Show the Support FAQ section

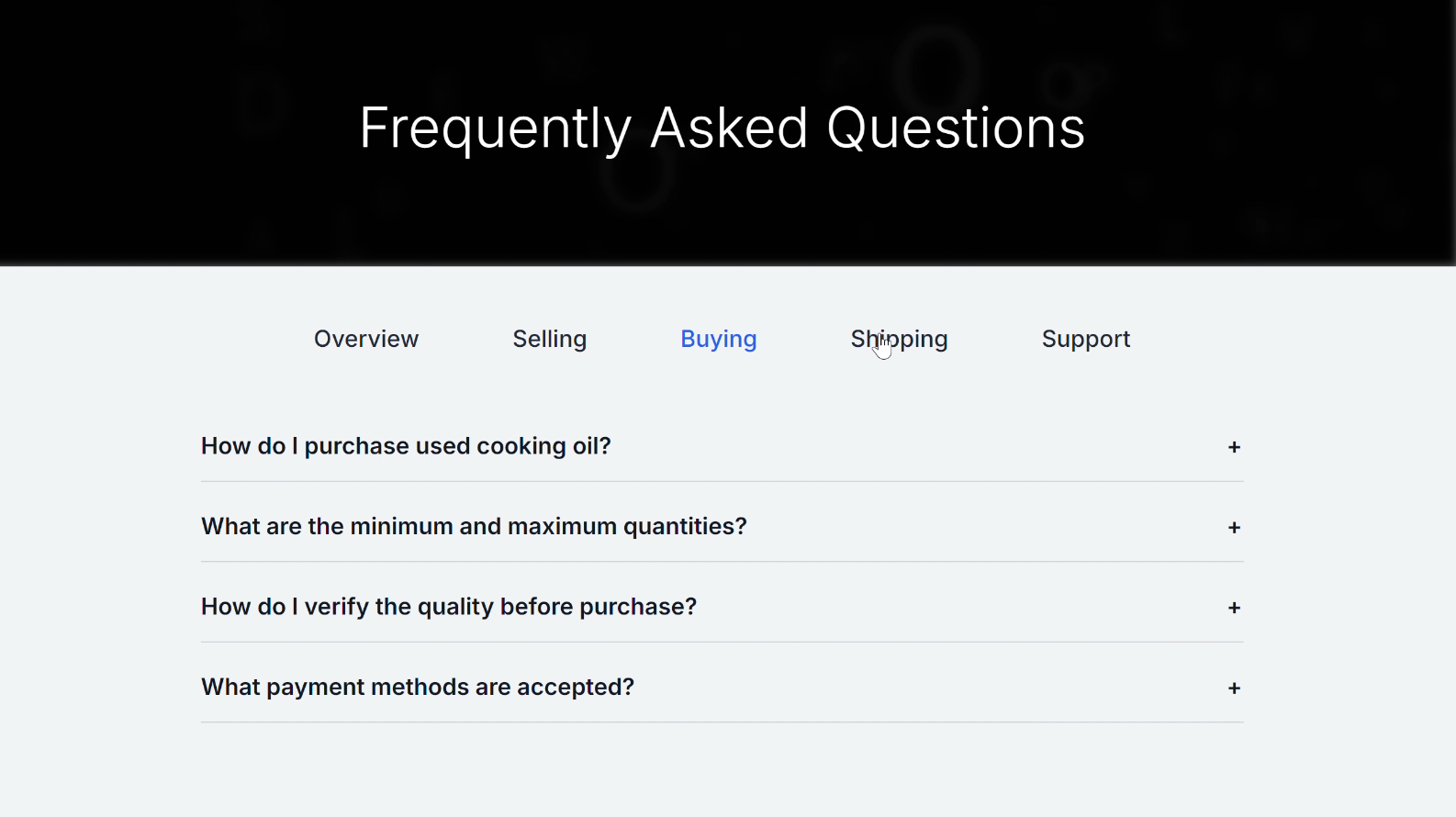pyautogui.click(x=1085, y=339)
